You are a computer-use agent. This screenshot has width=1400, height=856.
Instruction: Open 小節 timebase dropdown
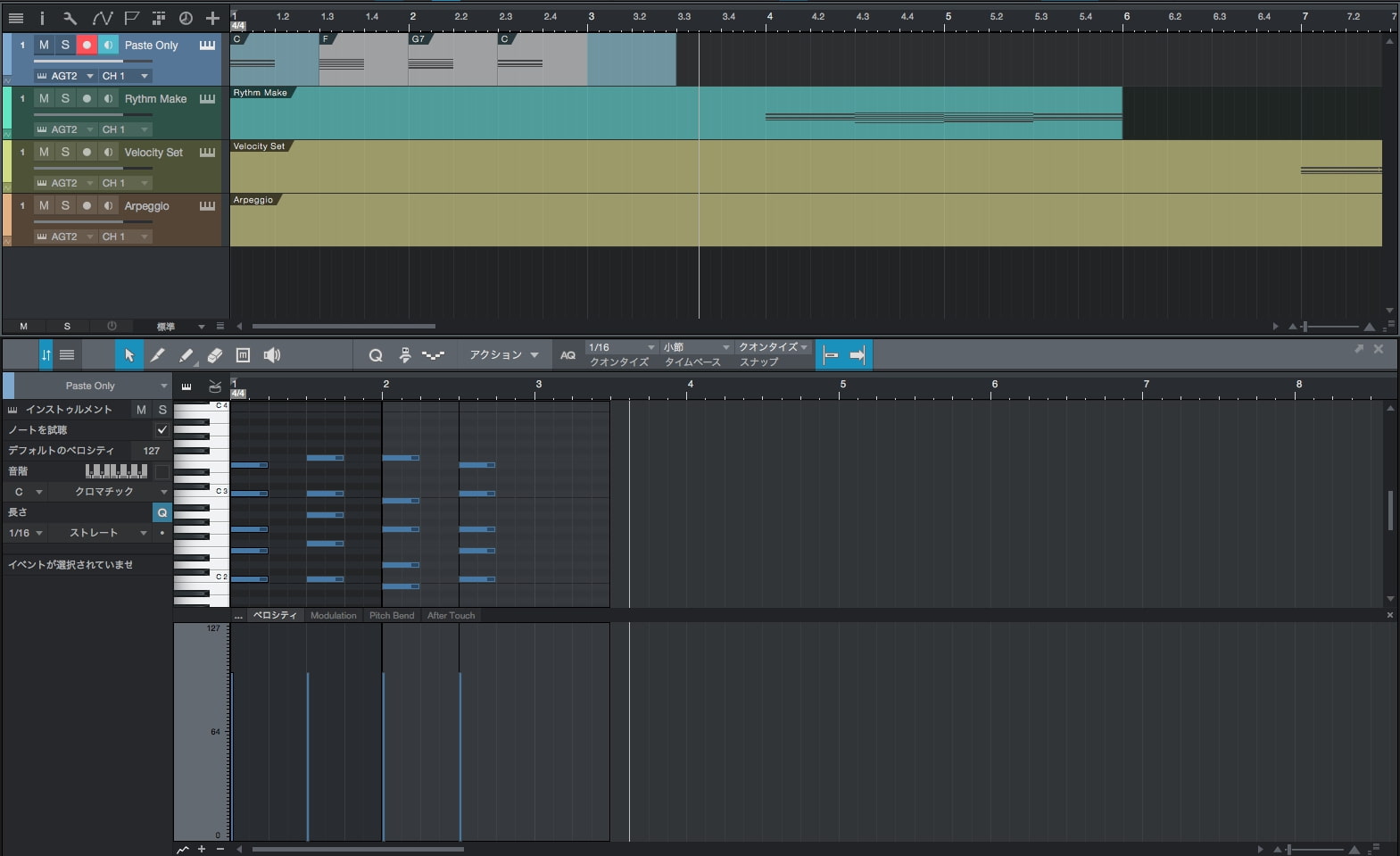tap(697, 347)
